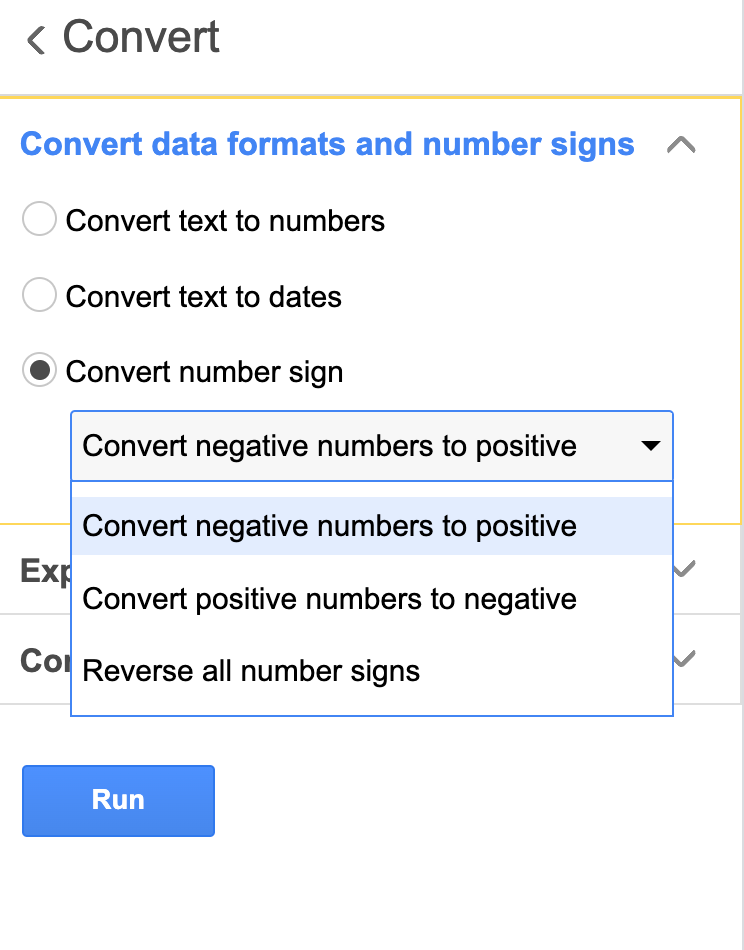Select the Convert text to numbers option
This screenshot has width=744, height=950.
[x=38, y=219]
